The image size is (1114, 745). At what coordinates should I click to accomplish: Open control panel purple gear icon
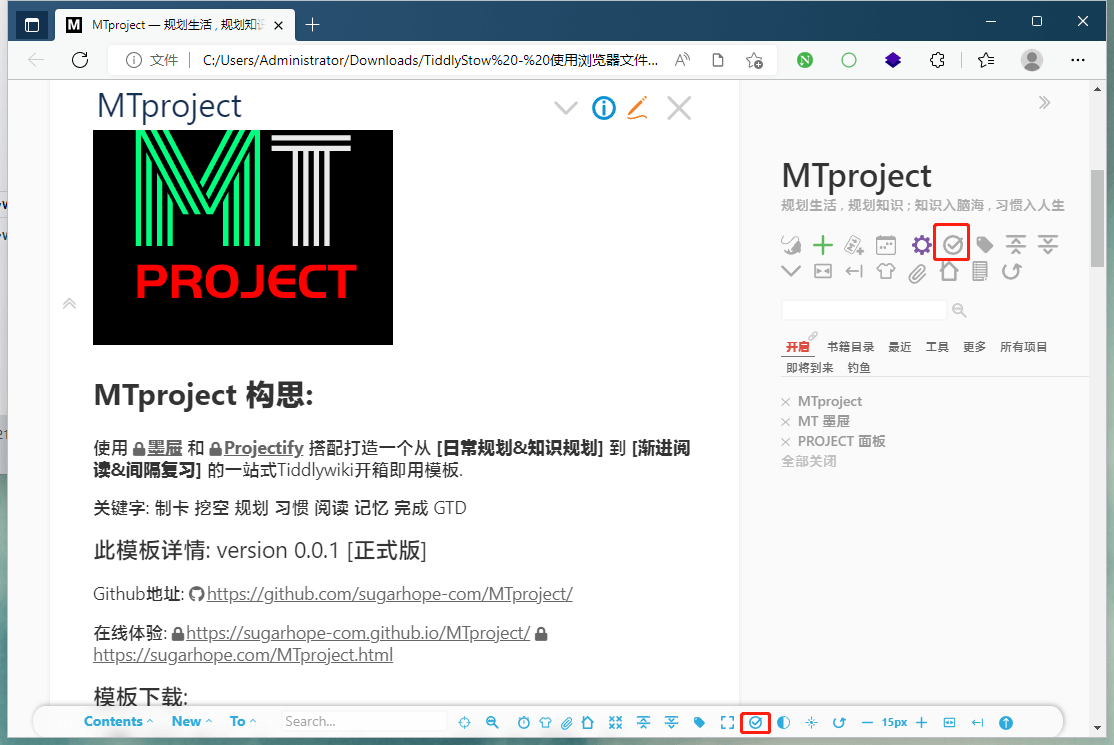921,245
